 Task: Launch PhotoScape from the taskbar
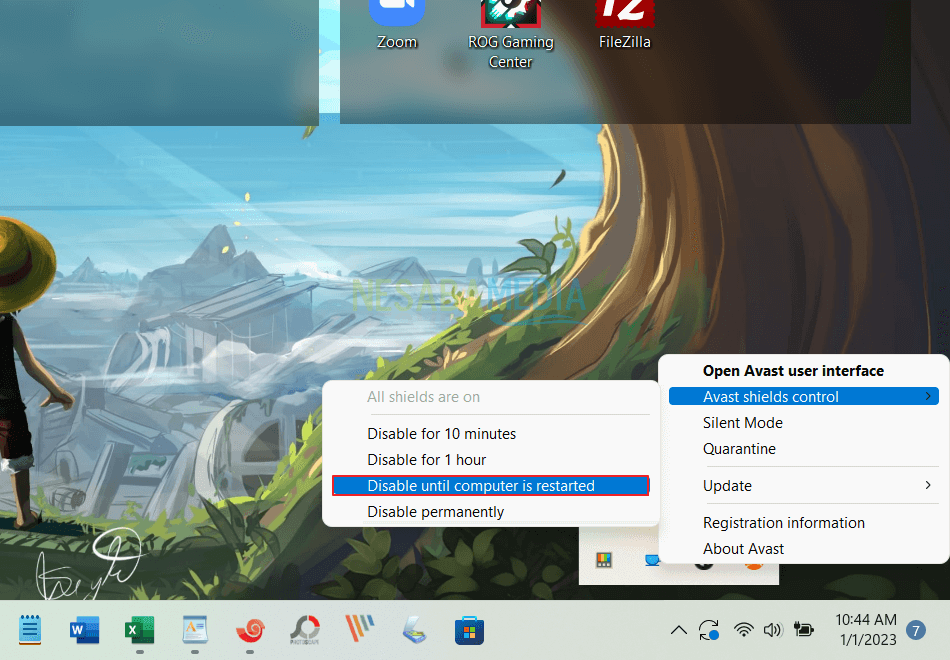(305, 630)
